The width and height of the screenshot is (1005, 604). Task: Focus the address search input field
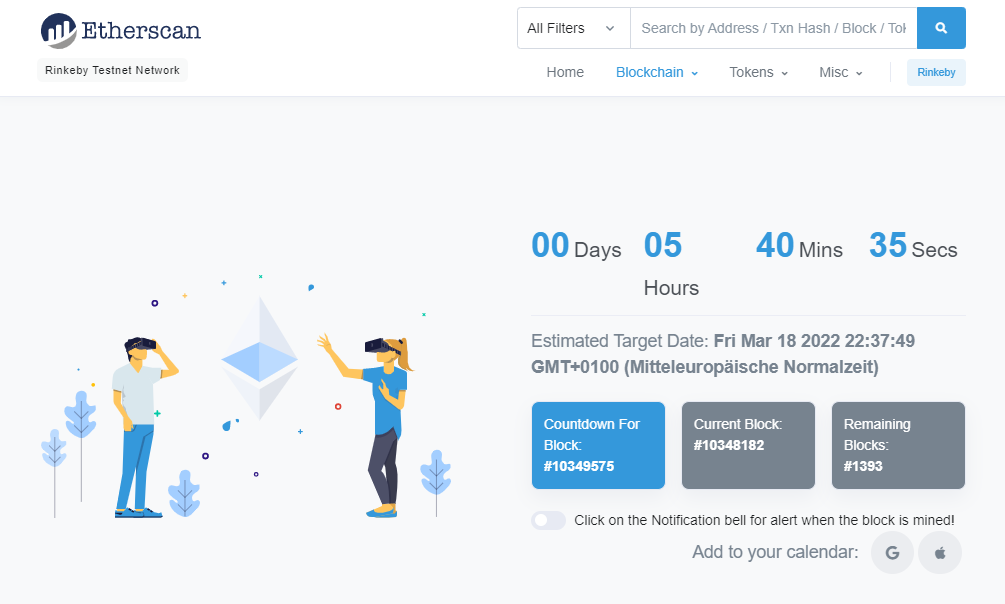[x=774, y=28]
